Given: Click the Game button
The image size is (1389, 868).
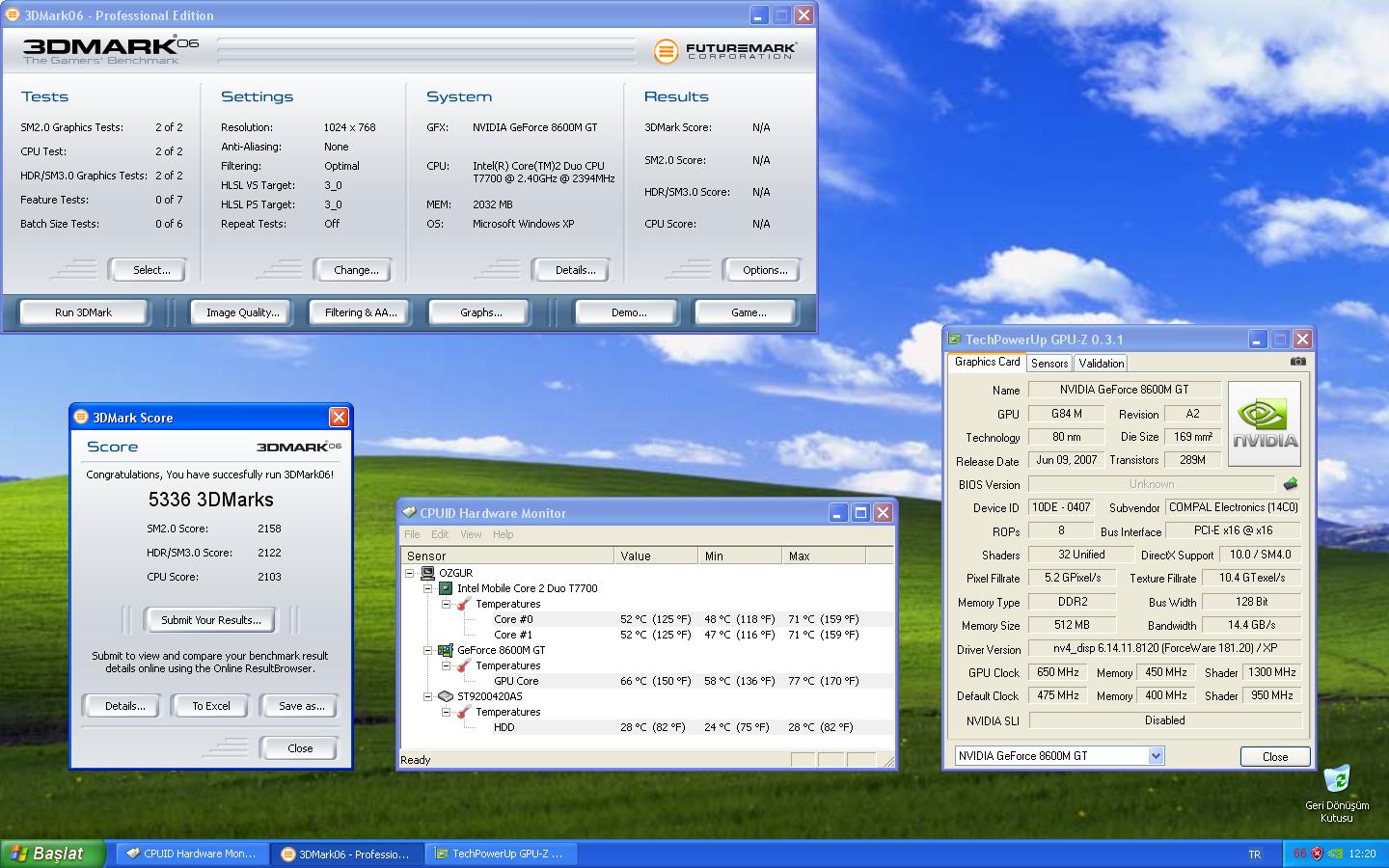Looking at the screenshot, I should tap(749, 312).
